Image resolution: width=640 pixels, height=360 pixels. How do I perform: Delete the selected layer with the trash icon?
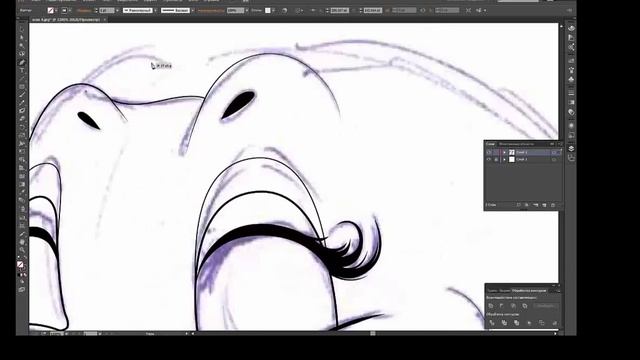553,205
